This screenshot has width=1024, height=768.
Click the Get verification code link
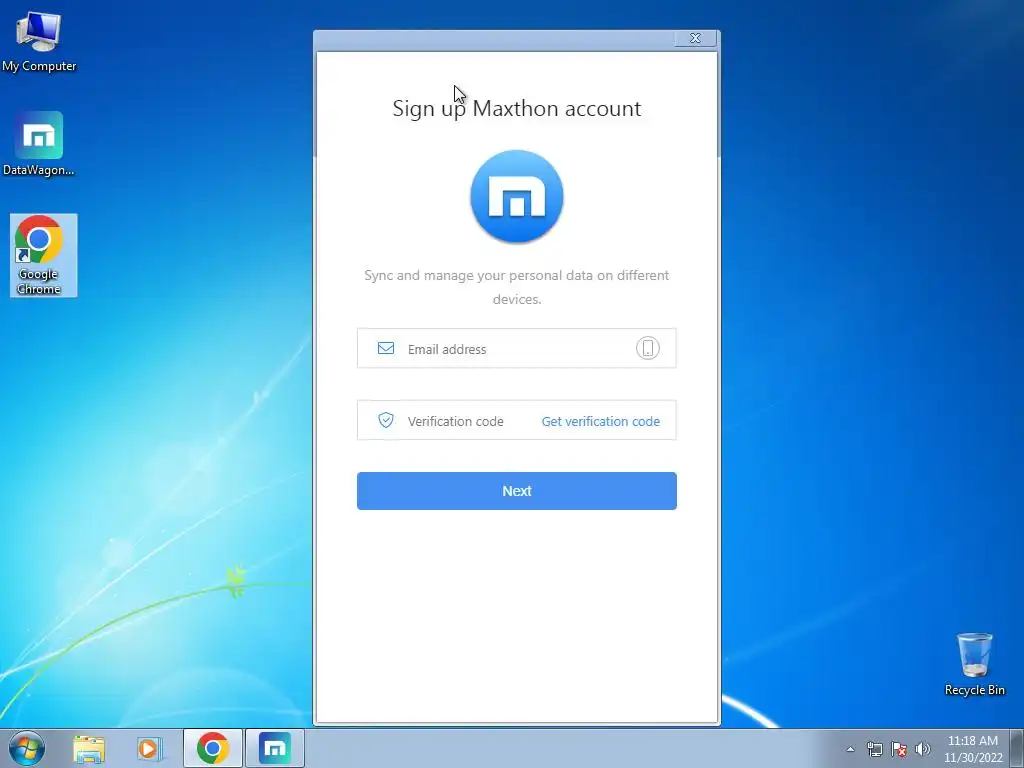tap(601, 421)
